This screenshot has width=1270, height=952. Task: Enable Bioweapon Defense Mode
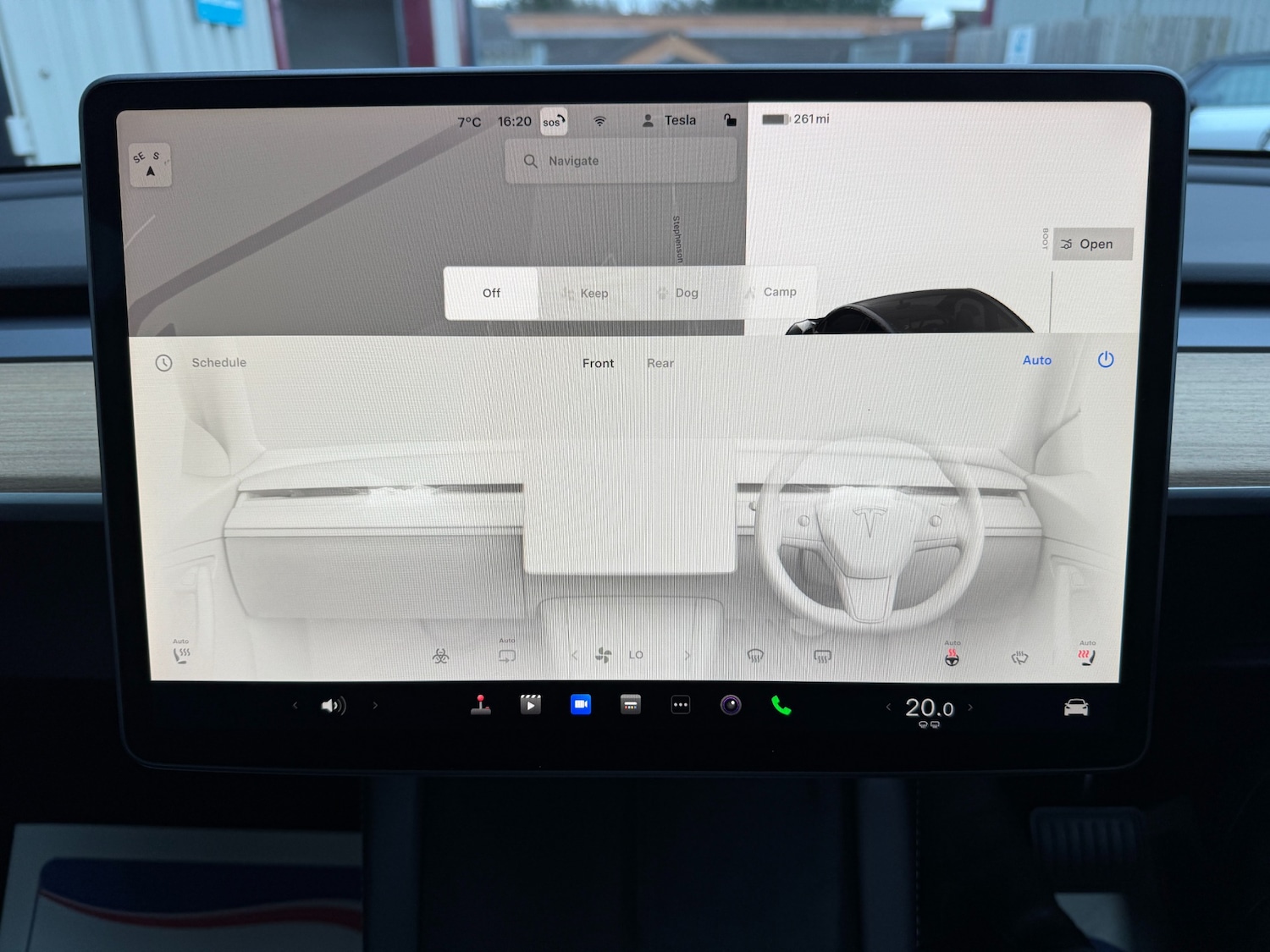[443, 656]
